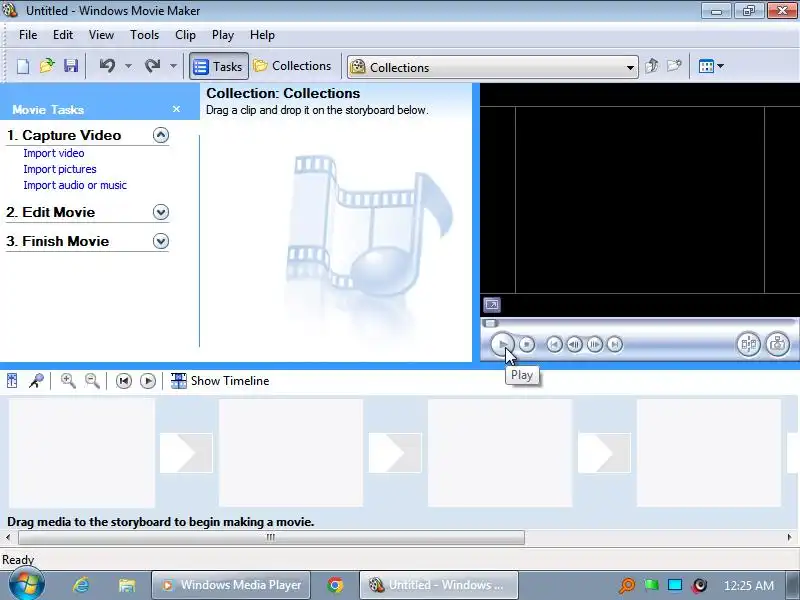Open the Views dropdown button
This screenshot has height=600, width=800.
711,66
